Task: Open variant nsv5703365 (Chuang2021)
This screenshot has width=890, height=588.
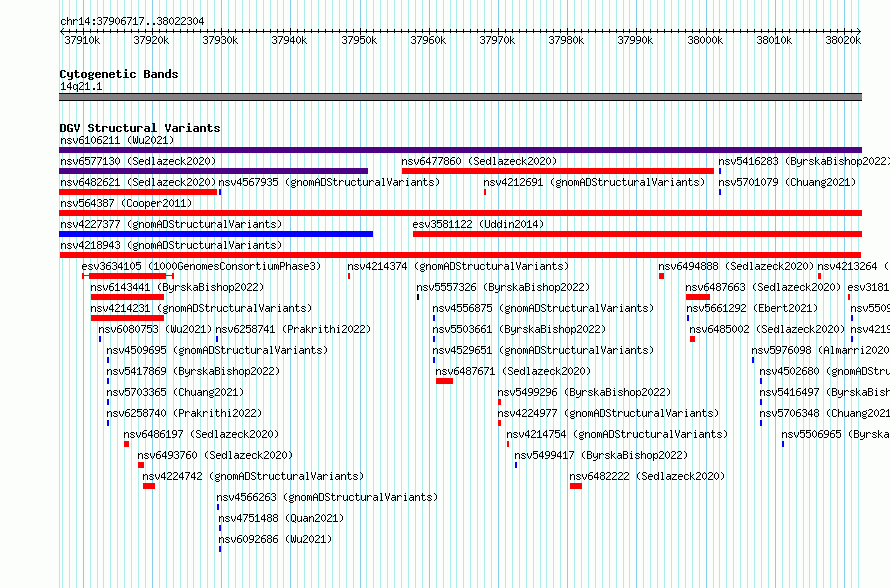Action: coord(175,392)
